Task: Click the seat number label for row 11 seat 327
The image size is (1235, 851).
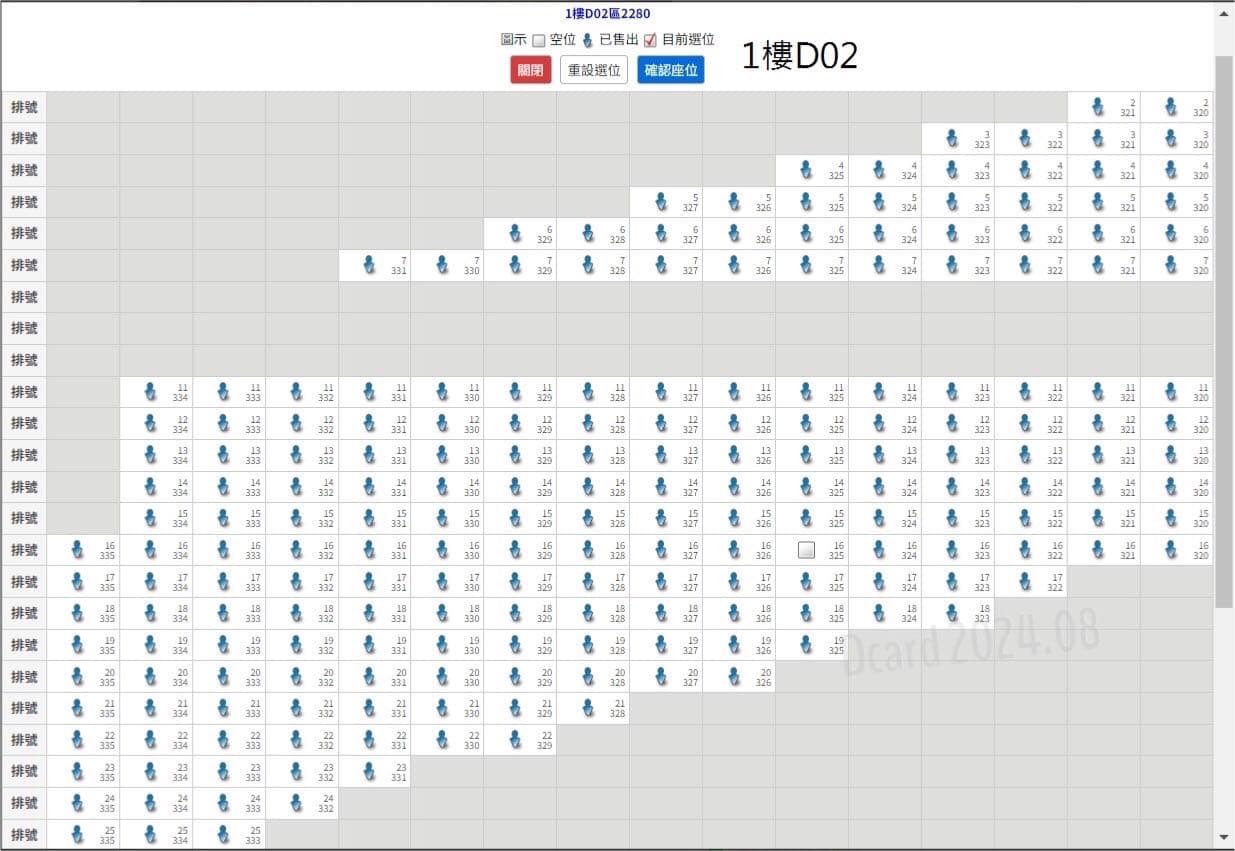Action: tap(690, 392)
